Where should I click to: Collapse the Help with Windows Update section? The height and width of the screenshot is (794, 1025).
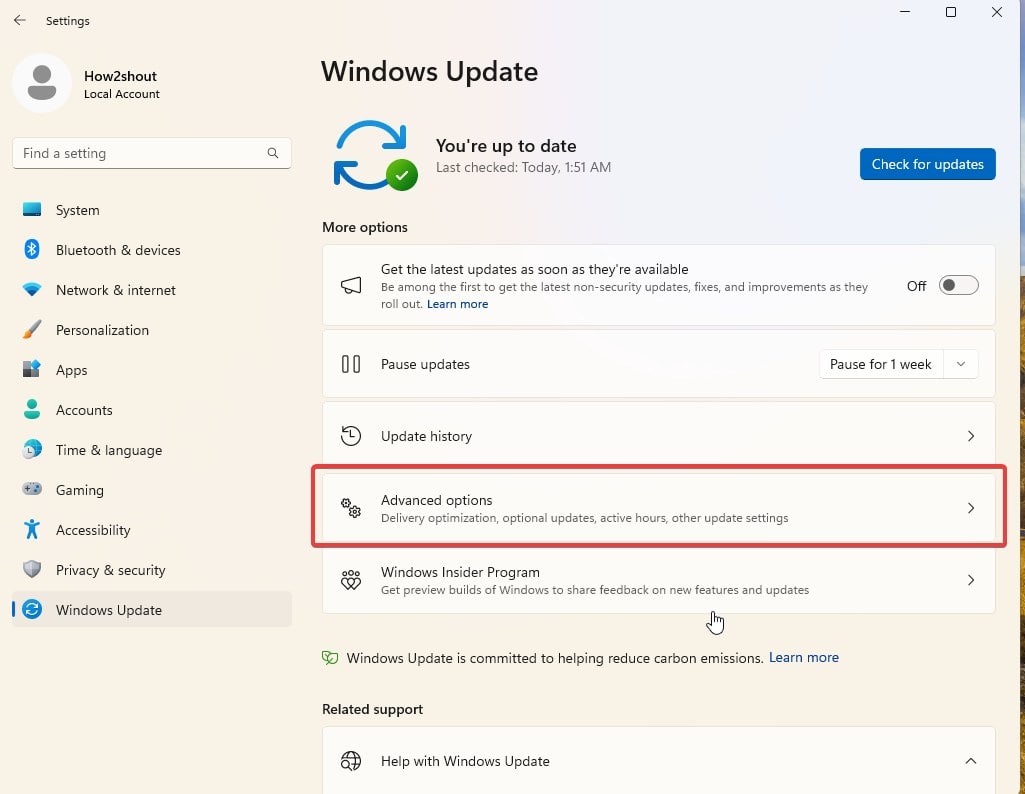970,761
